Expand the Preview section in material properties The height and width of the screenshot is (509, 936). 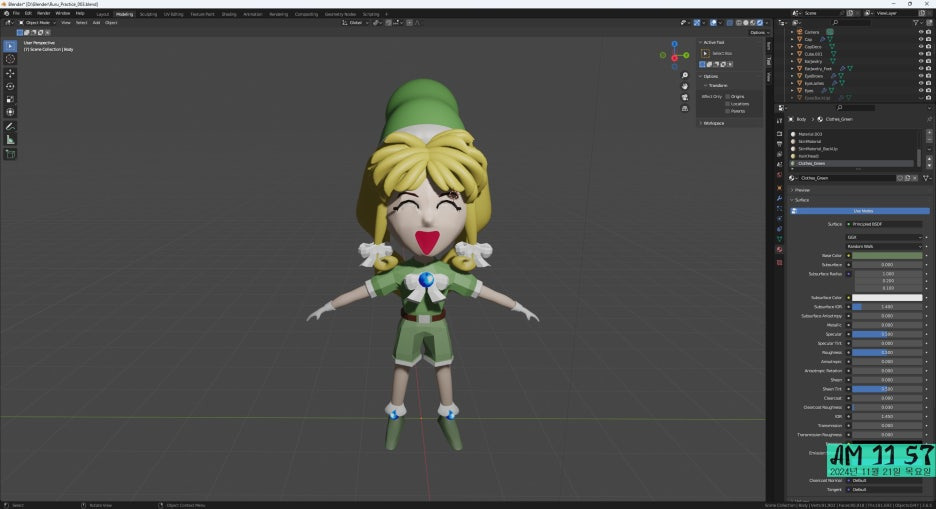[803, 190]
